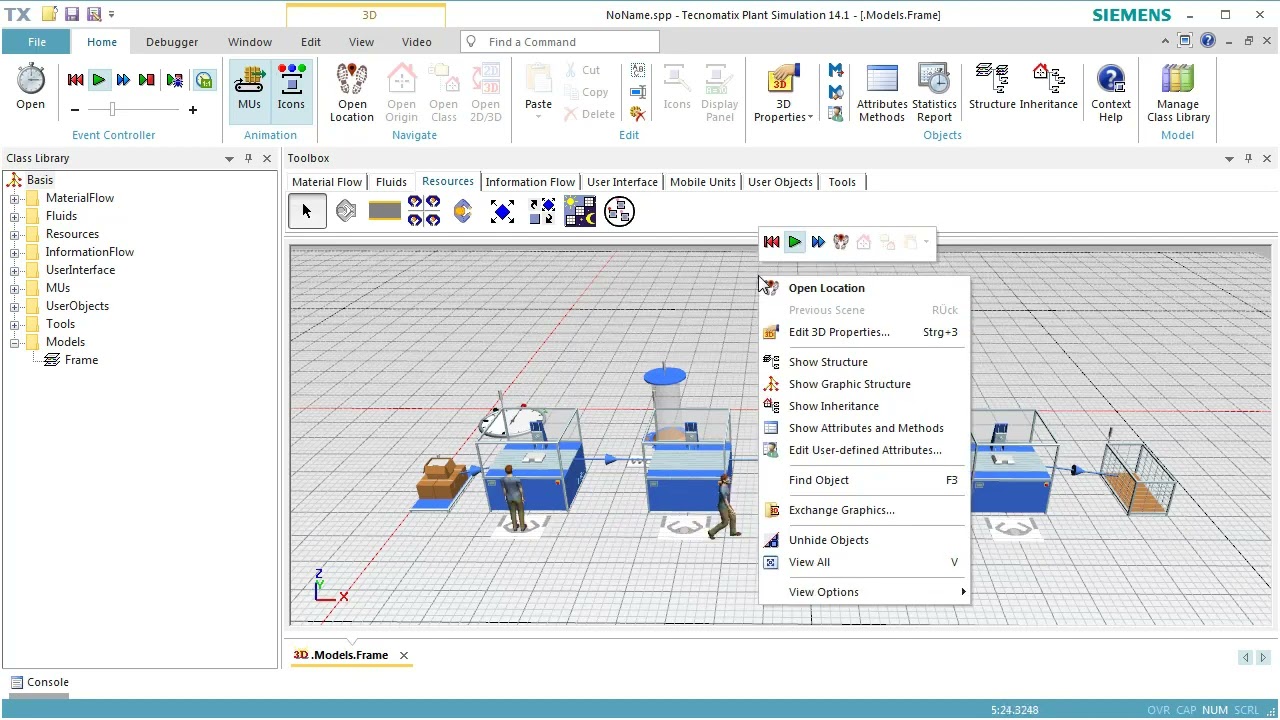Reset simulation in ribbon Event Controller

(x=75, y=80)
